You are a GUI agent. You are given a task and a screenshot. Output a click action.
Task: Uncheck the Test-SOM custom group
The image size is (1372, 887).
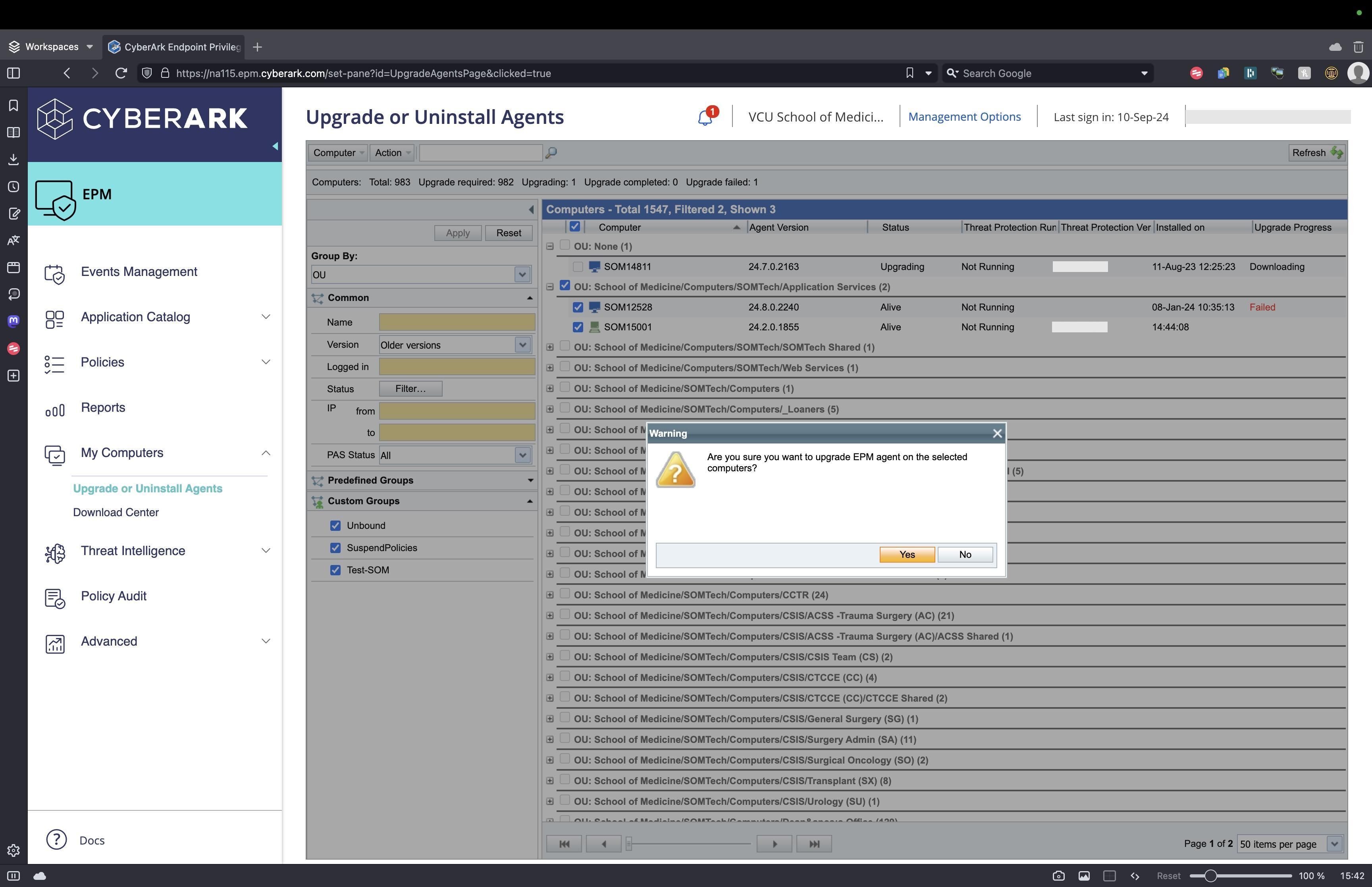335,570
